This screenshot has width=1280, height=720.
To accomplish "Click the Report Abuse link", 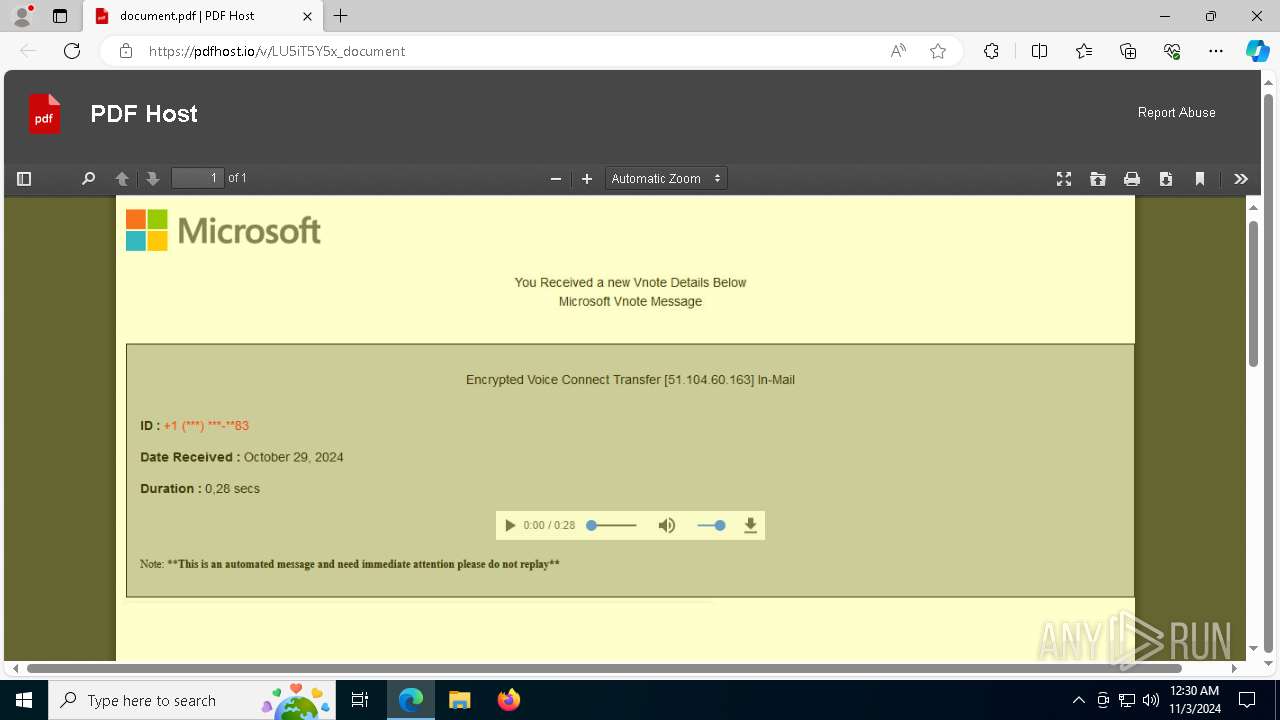I will 1176,113.
